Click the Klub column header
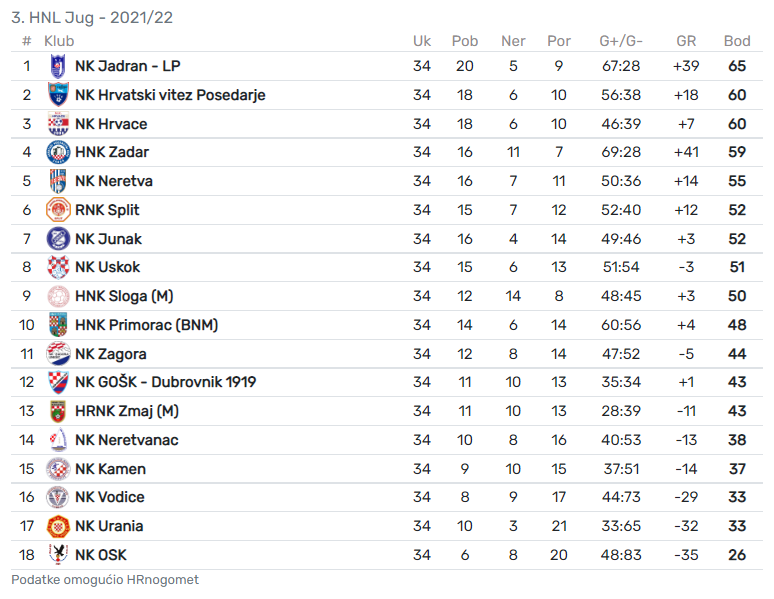 tap(59, 41)
